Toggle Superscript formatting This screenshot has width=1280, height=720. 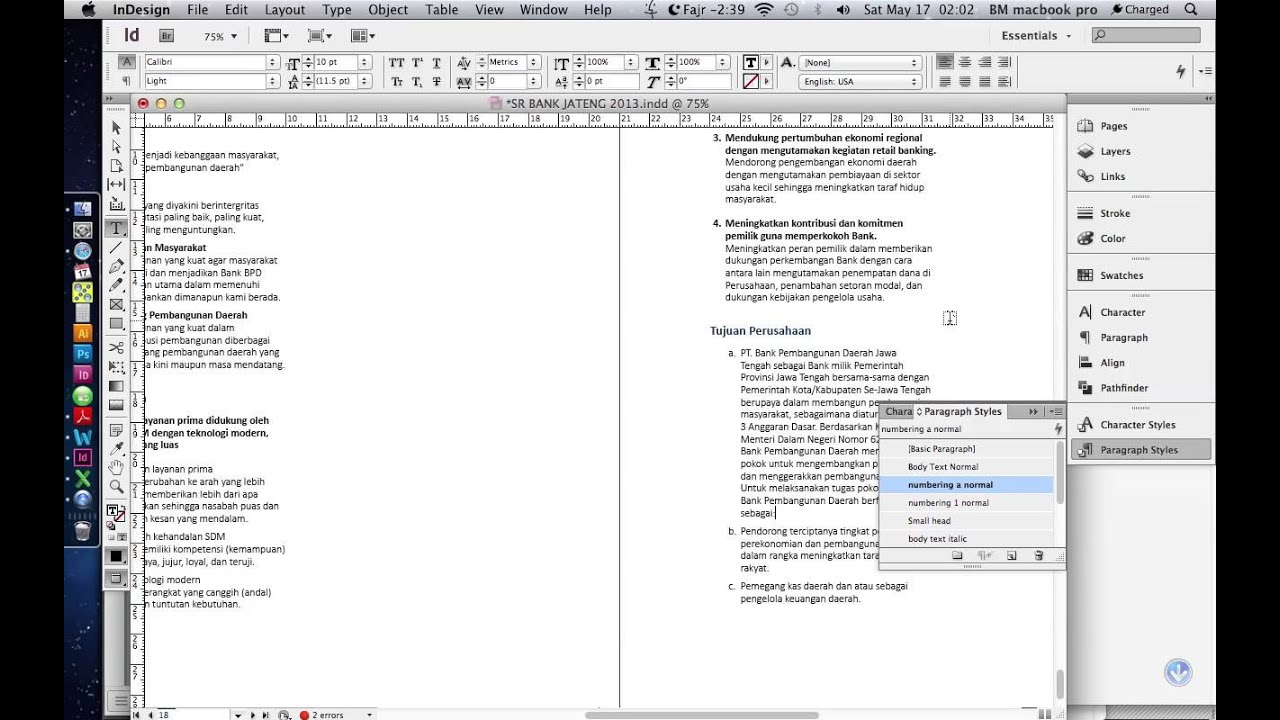point(417,62)
